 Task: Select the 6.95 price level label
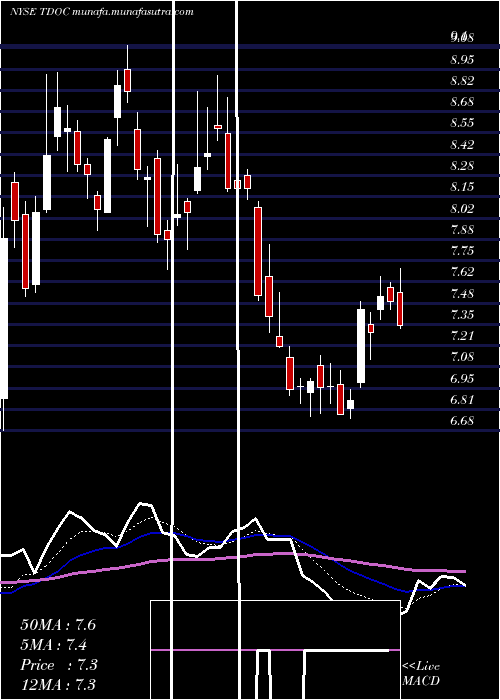[x=462, y=379]
